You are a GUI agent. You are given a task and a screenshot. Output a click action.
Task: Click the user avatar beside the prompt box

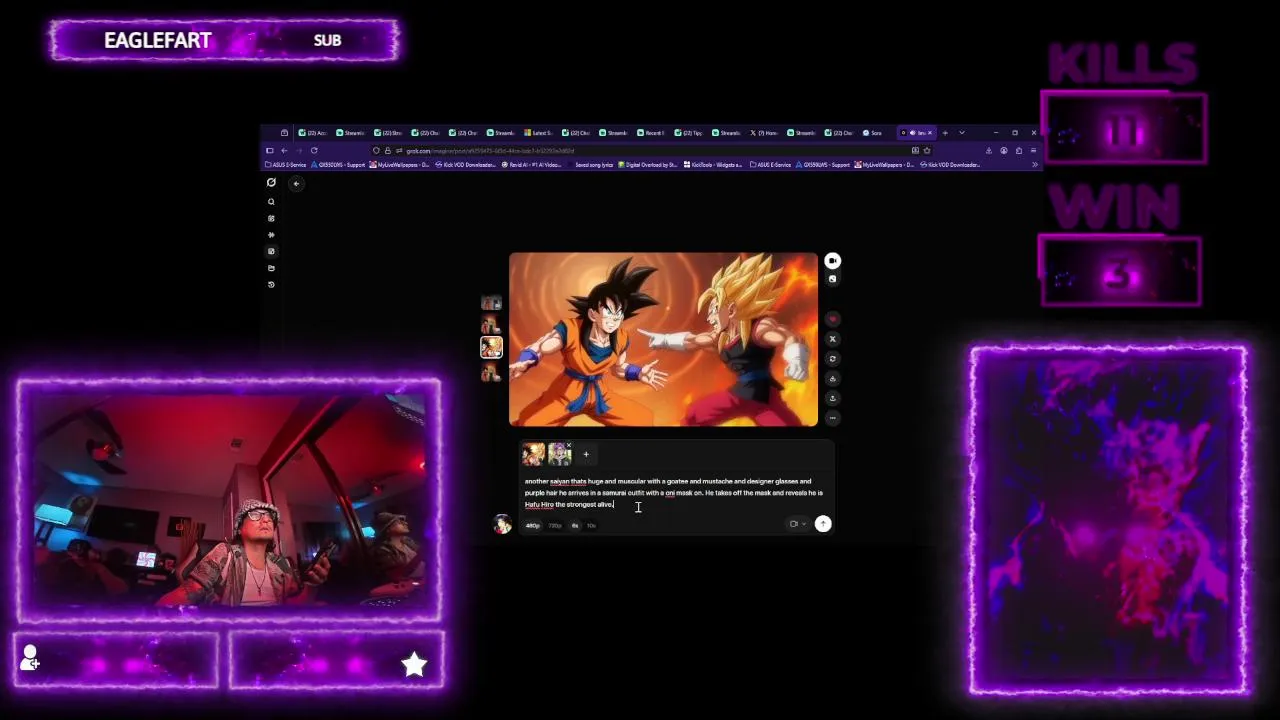pos(502,524)
